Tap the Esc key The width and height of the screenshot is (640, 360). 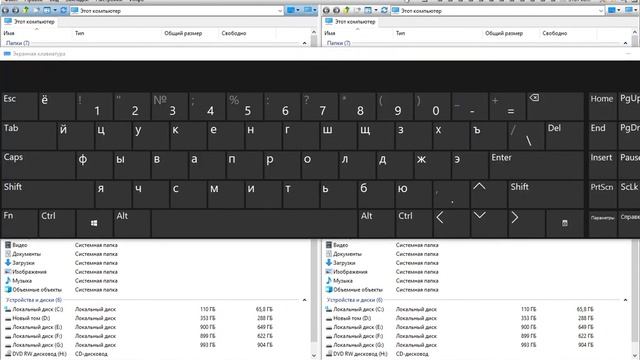(19, 106)
